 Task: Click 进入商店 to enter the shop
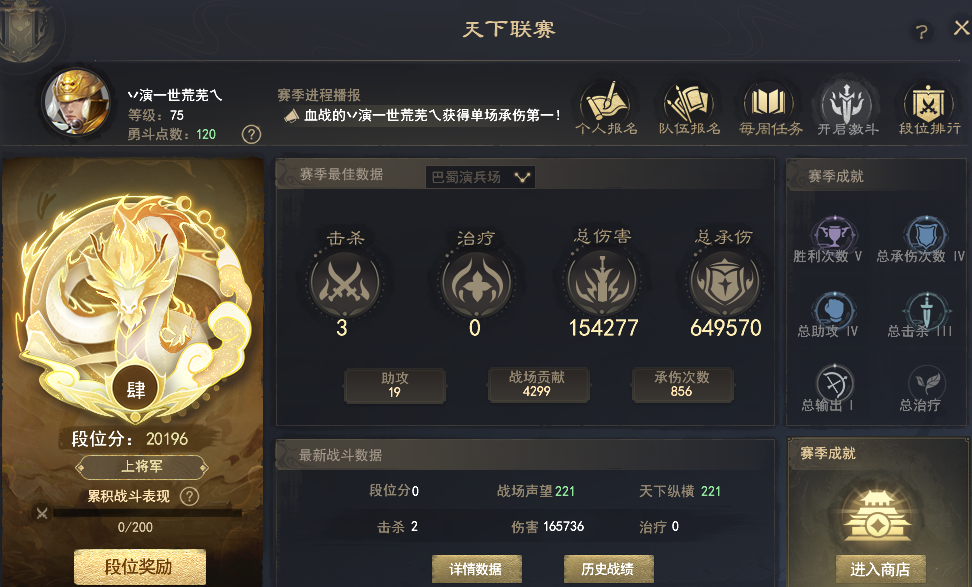[x=880, y=569]
